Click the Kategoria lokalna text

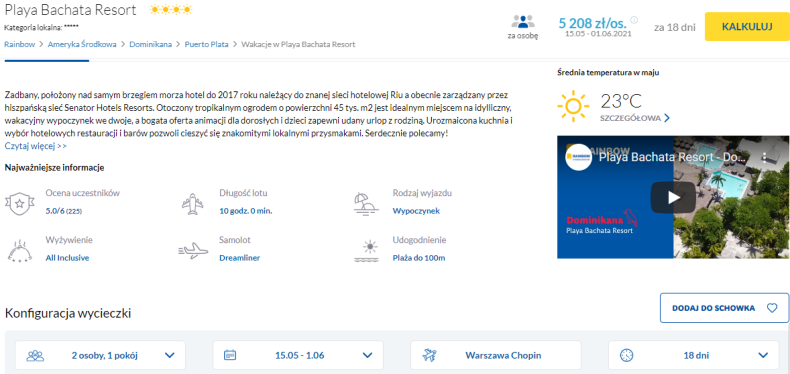(x=41, y=27)
